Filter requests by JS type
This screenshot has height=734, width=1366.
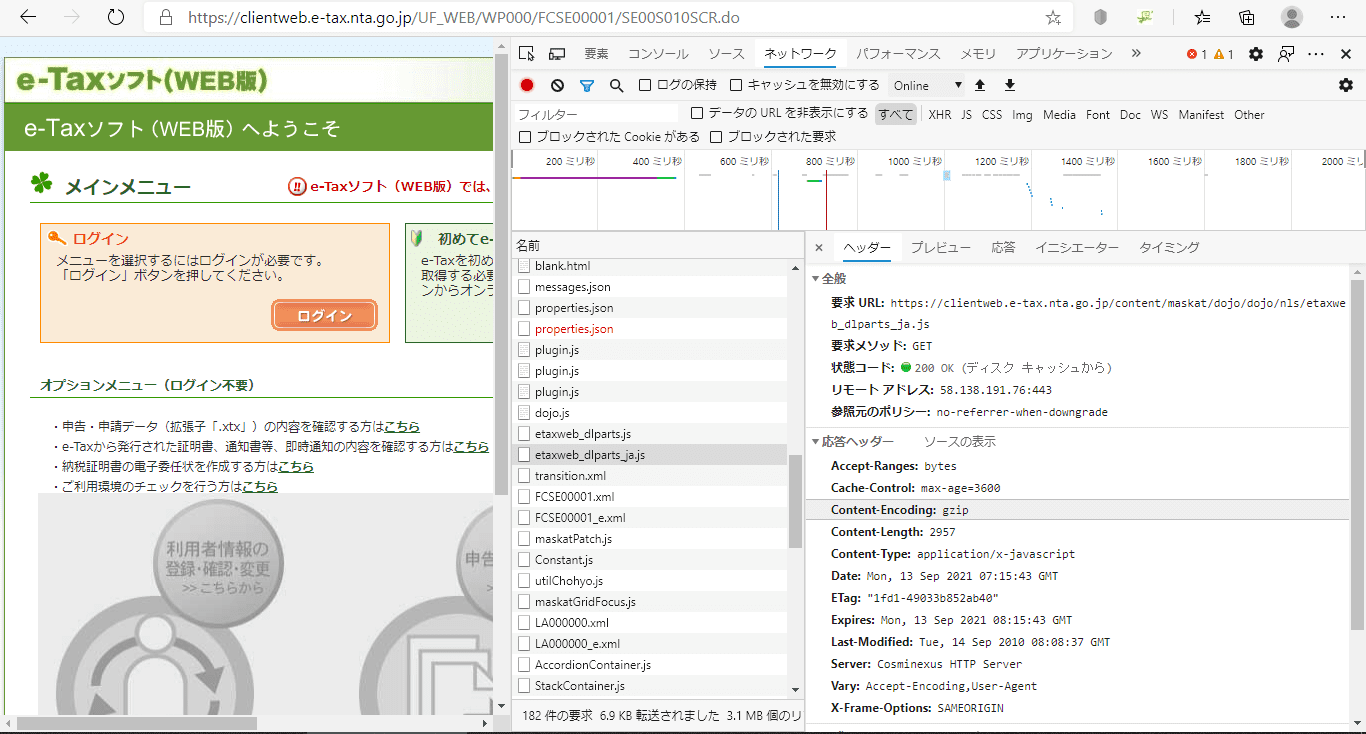click(x=966, y=115)
